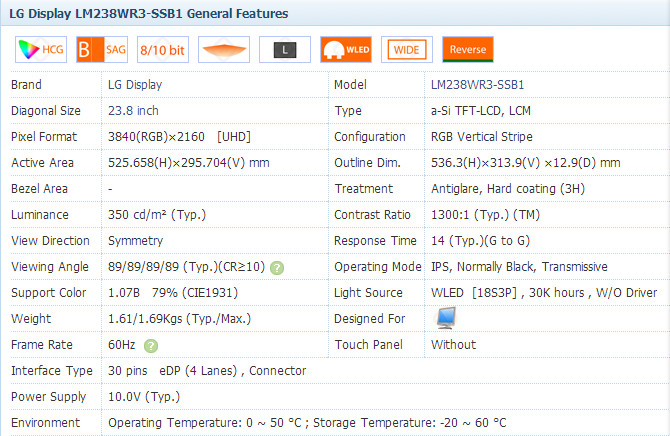Click the Active Area row label

point(42,163)
